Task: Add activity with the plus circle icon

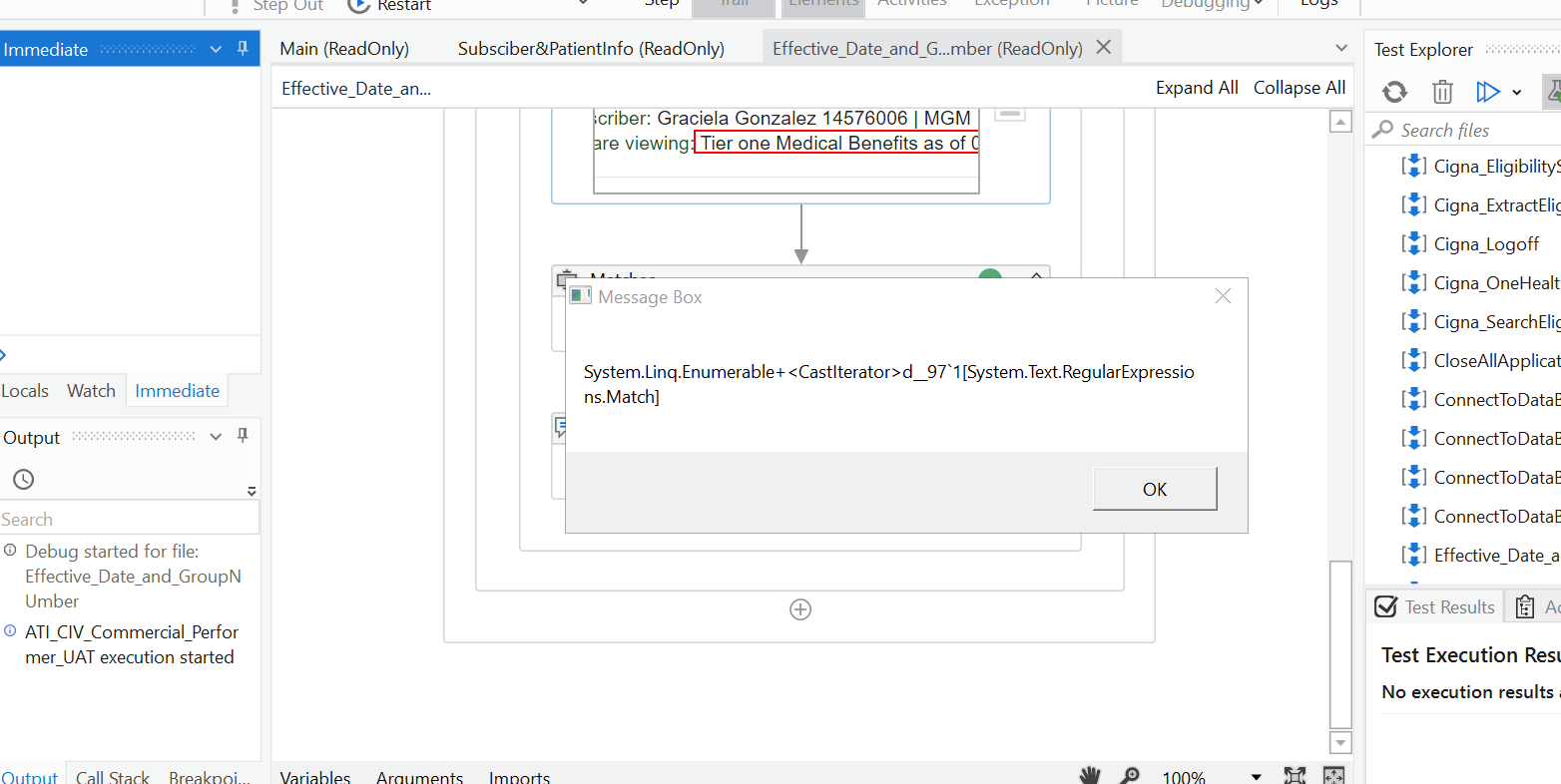Action: point(800,609)
